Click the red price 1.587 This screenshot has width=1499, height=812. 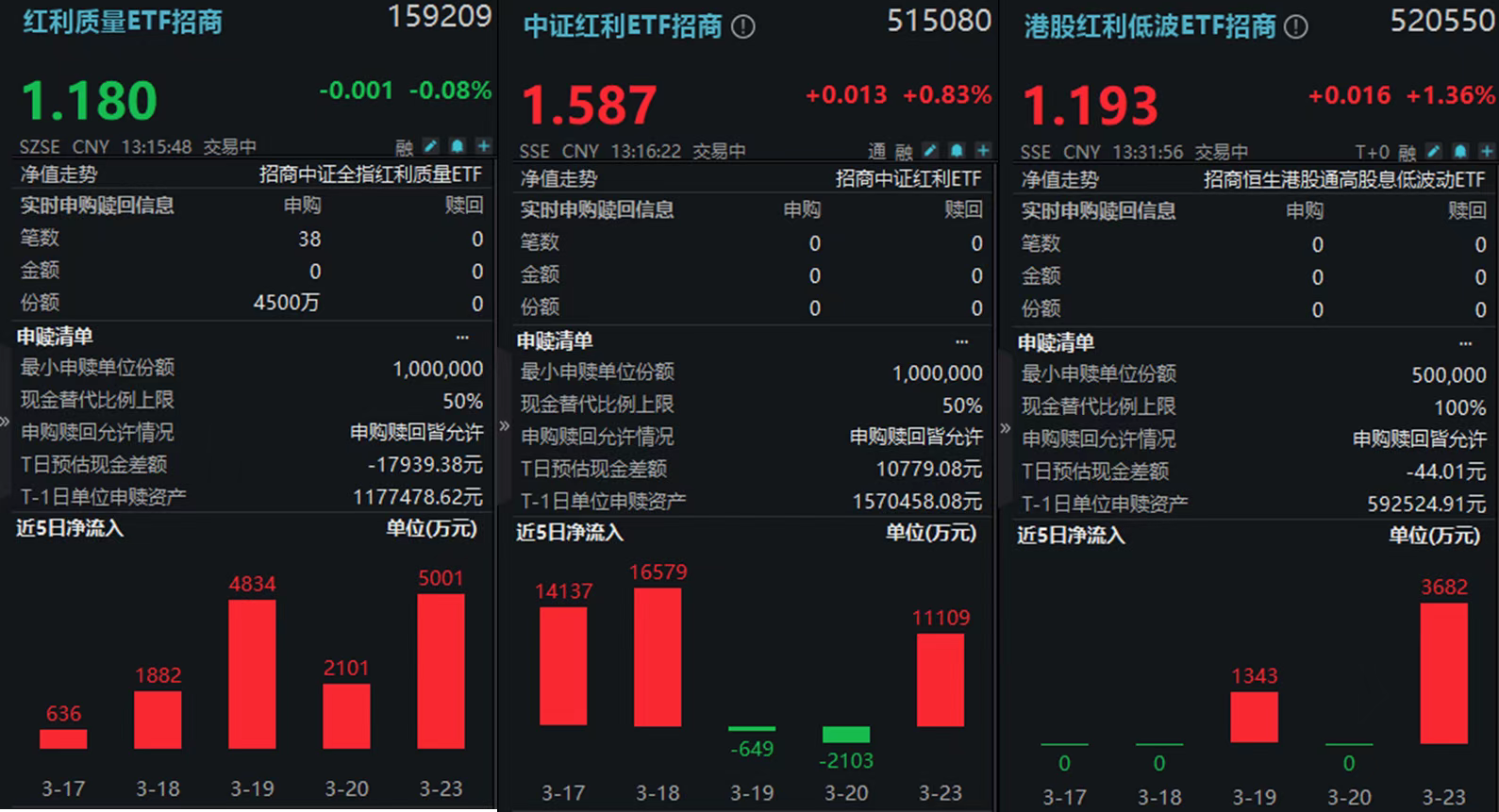[x=589, y=105]
